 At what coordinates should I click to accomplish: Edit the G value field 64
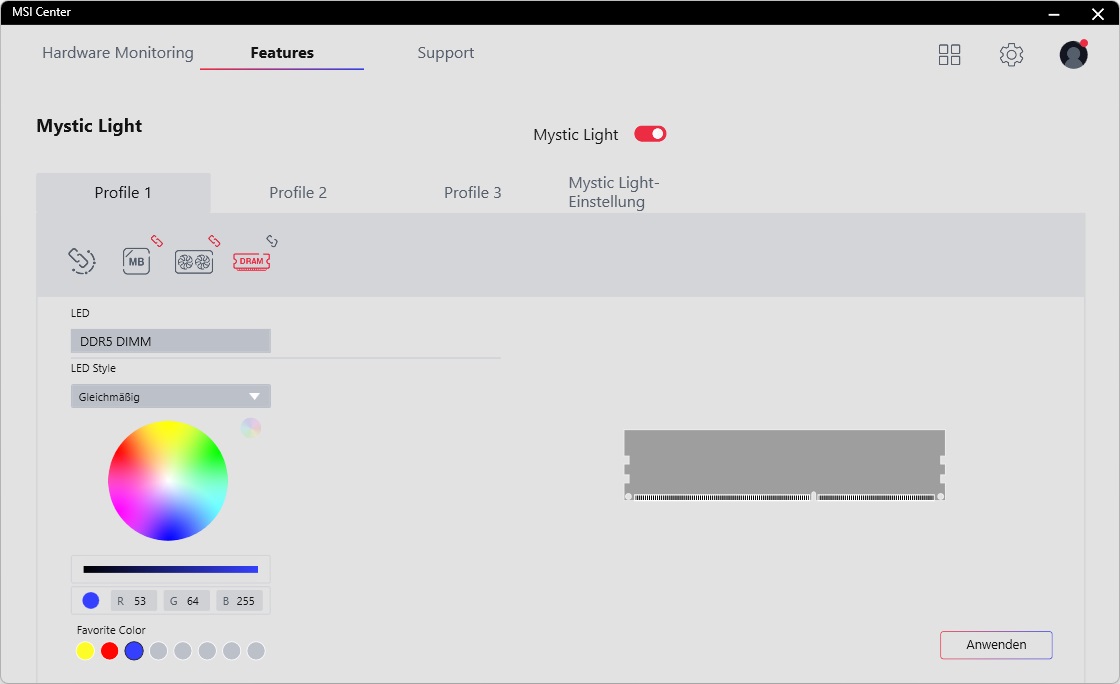coord(186,600)
